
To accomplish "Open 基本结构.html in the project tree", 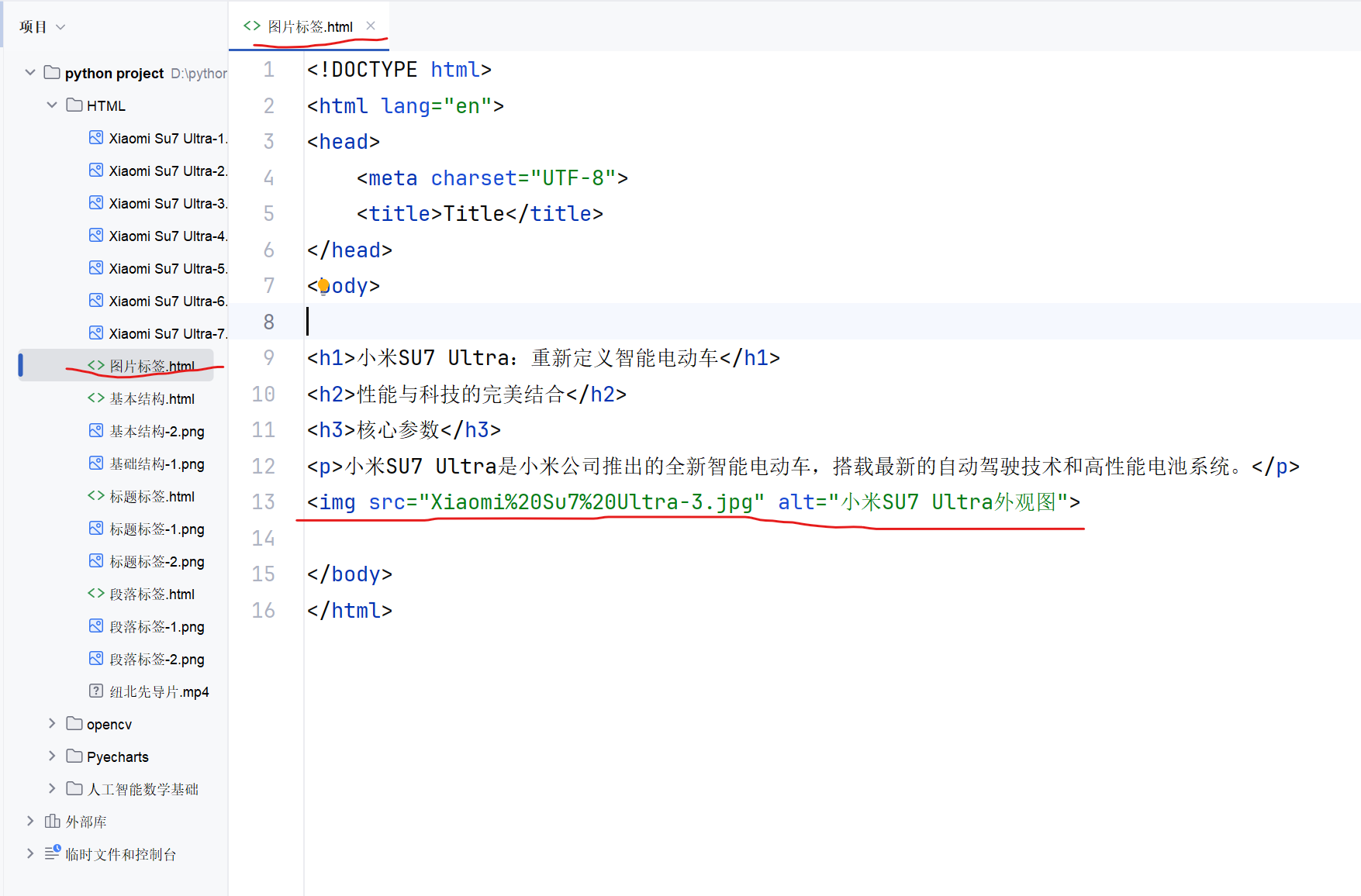I will tap(152, 398).
